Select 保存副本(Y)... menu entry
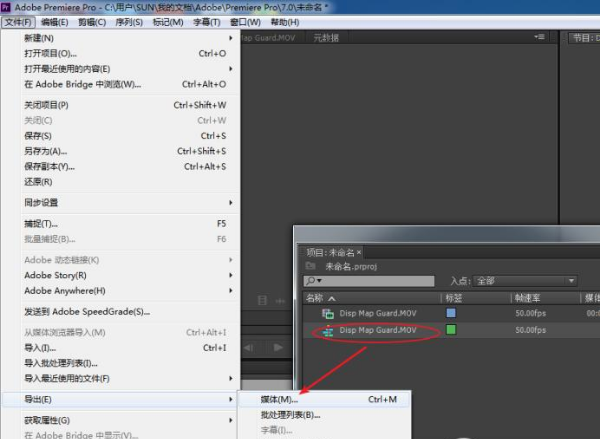The image size is (604, 439). tap(121, 167)
